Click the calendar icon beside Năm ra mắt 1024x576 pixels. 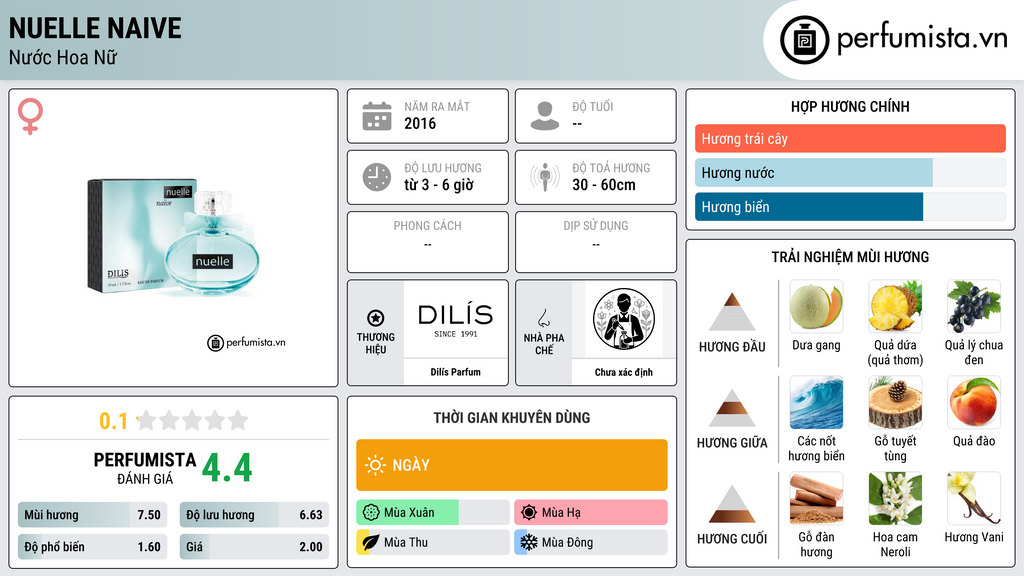click(377, 116)
